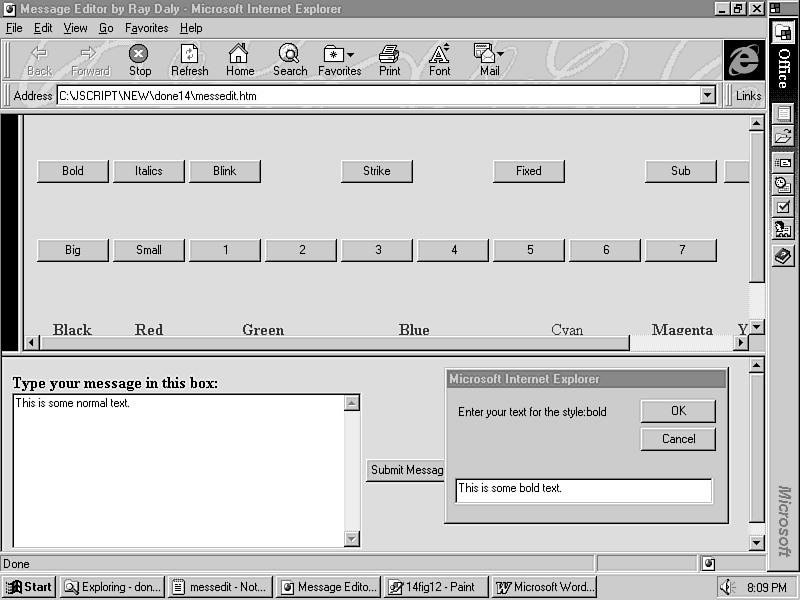The image size is (800, 600).
Task: Click the top frame horizontal scrollbar right arrow
Action: pos(741,343)
